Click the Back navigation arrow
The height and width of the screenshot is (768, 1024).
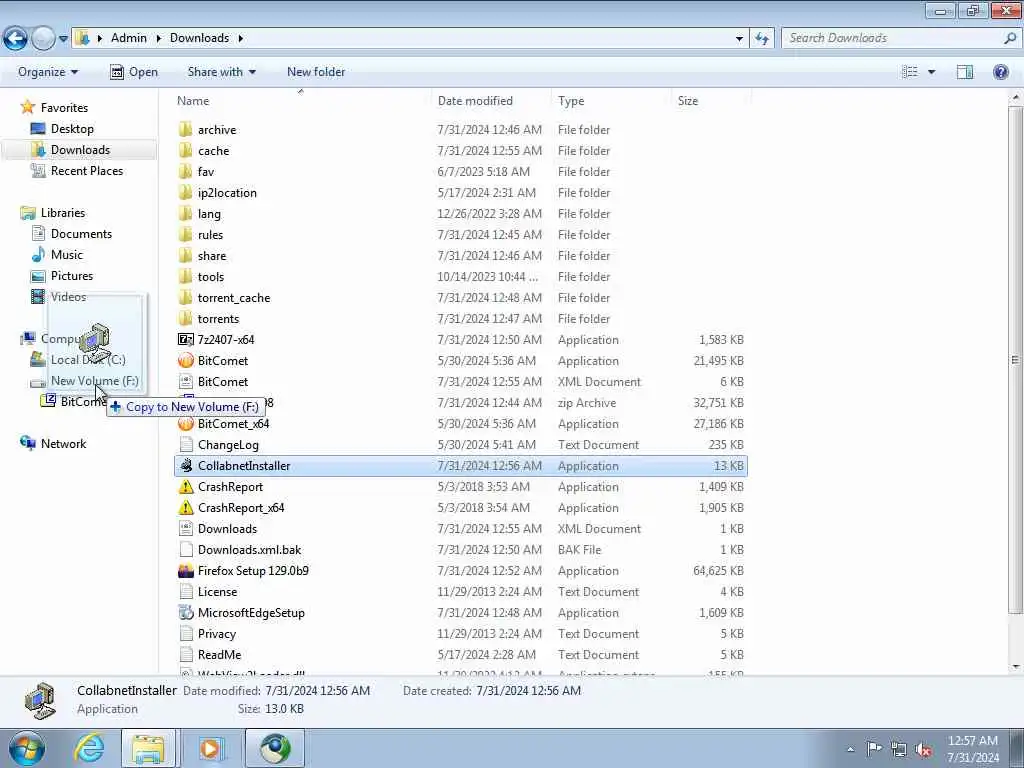[x=15, y=38]
